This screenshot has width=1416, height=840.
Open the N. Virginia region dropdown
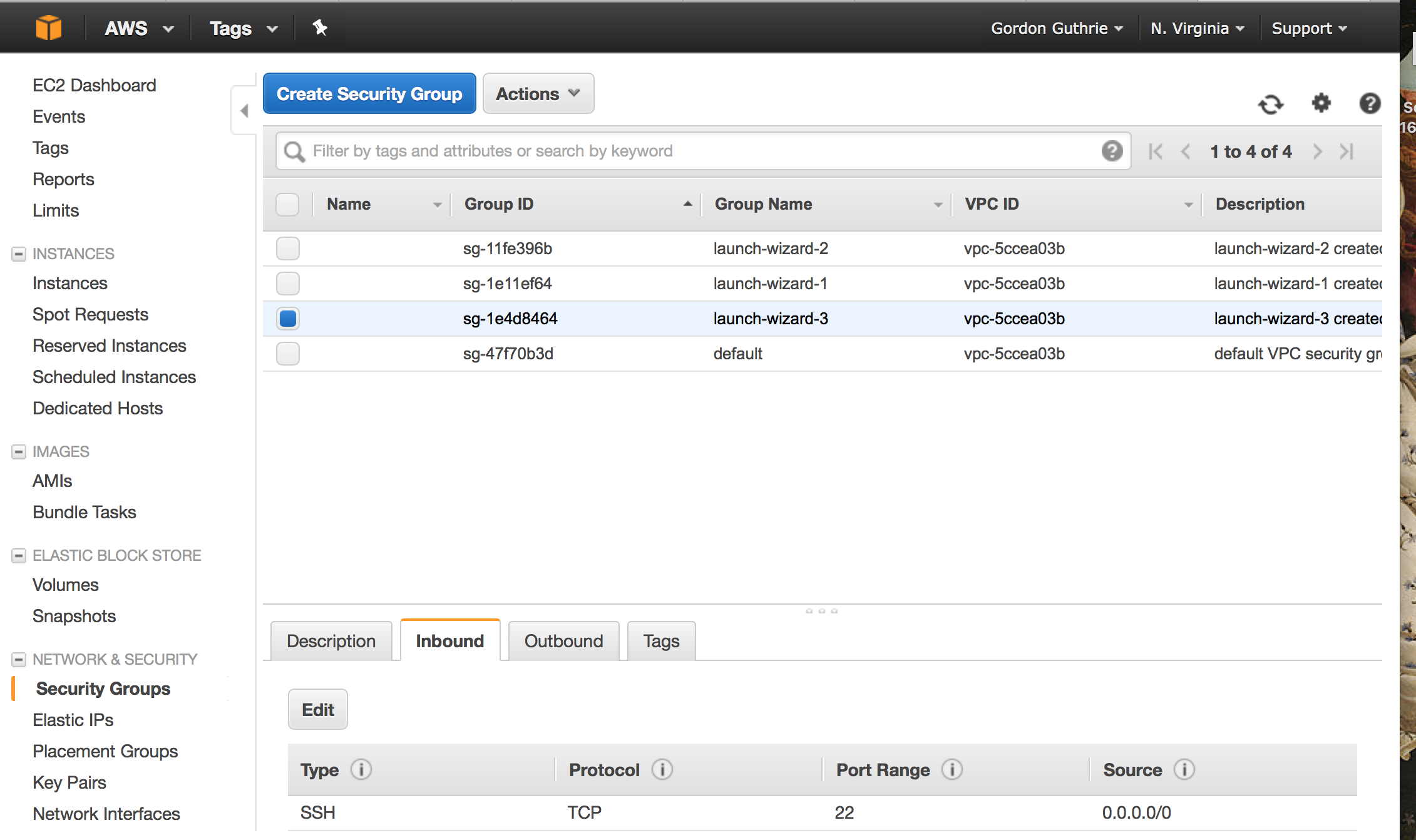[1197, 28]
